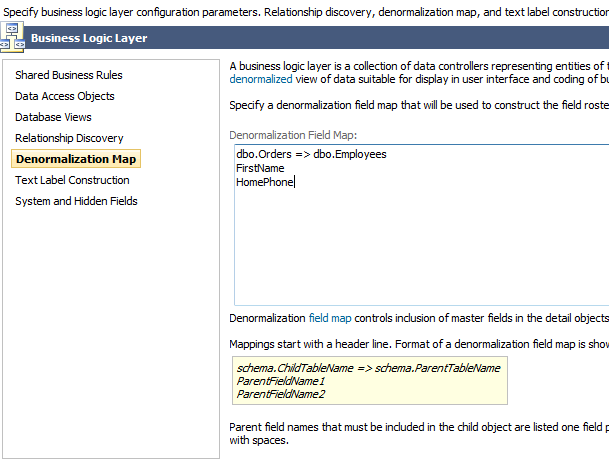This screenshot has width=609, height=468.
Task: Click ParentFieldName1 in the example box
Action: (x=281, y=381)
